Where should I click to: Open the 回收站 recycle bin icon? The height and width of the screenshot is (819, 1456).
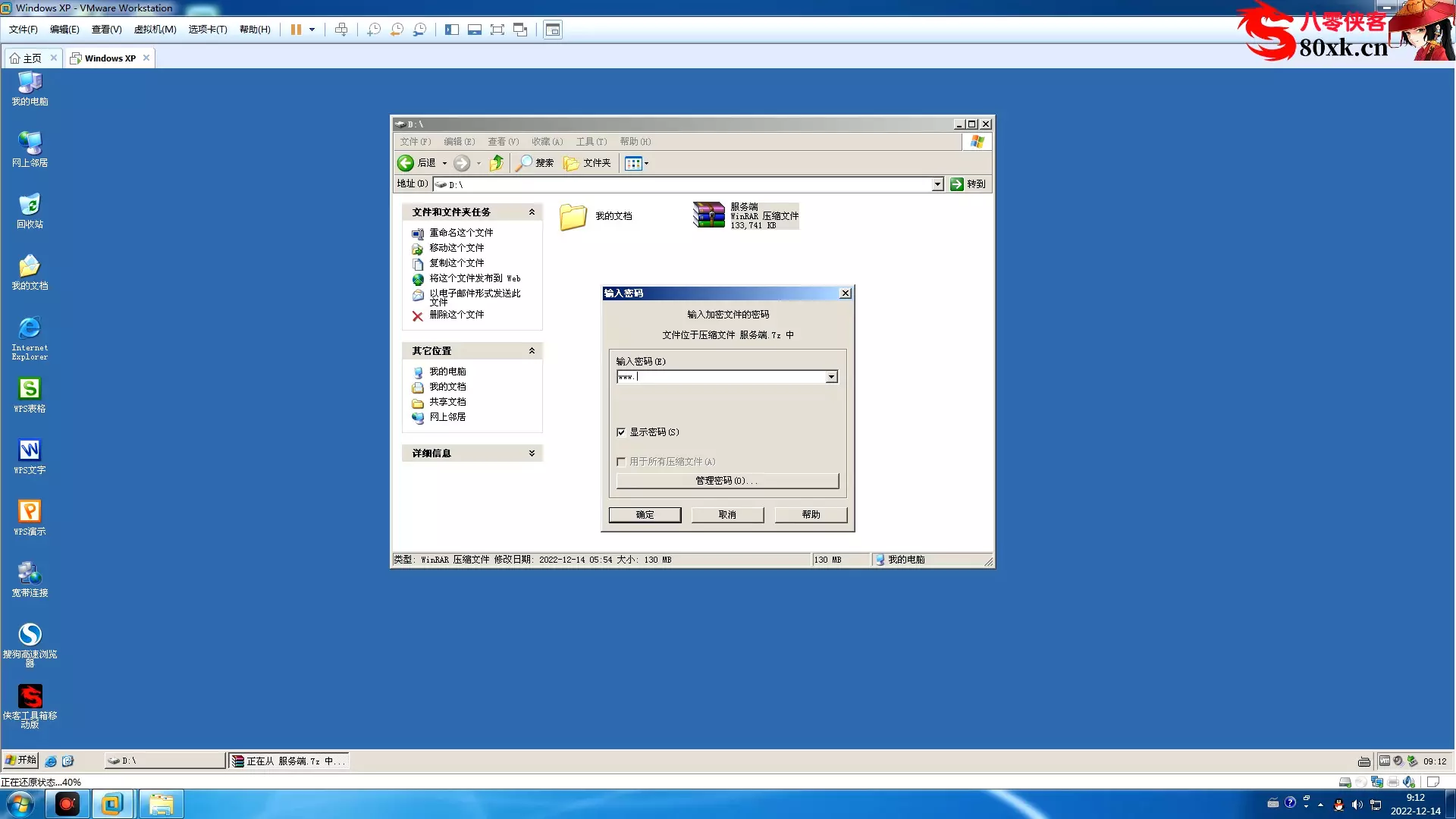coord(30,205)
